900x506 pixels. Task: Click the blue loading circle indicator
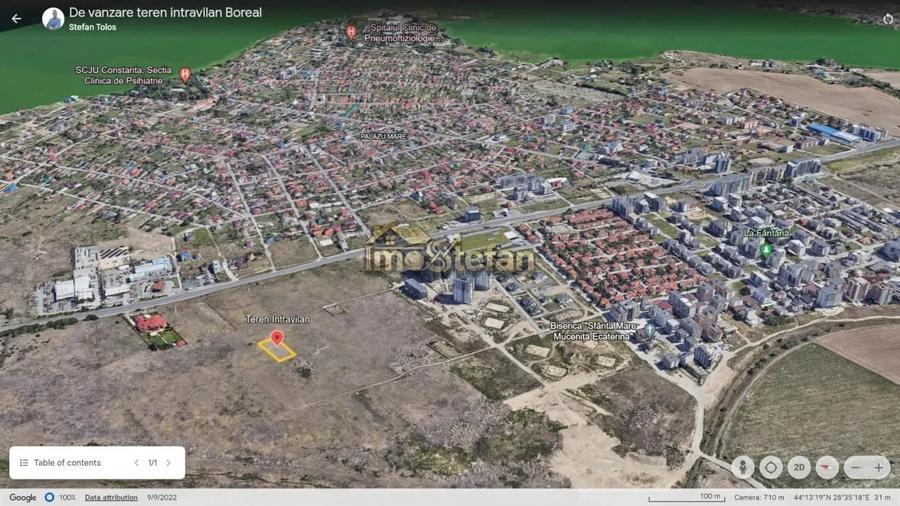tap(49, 497)
